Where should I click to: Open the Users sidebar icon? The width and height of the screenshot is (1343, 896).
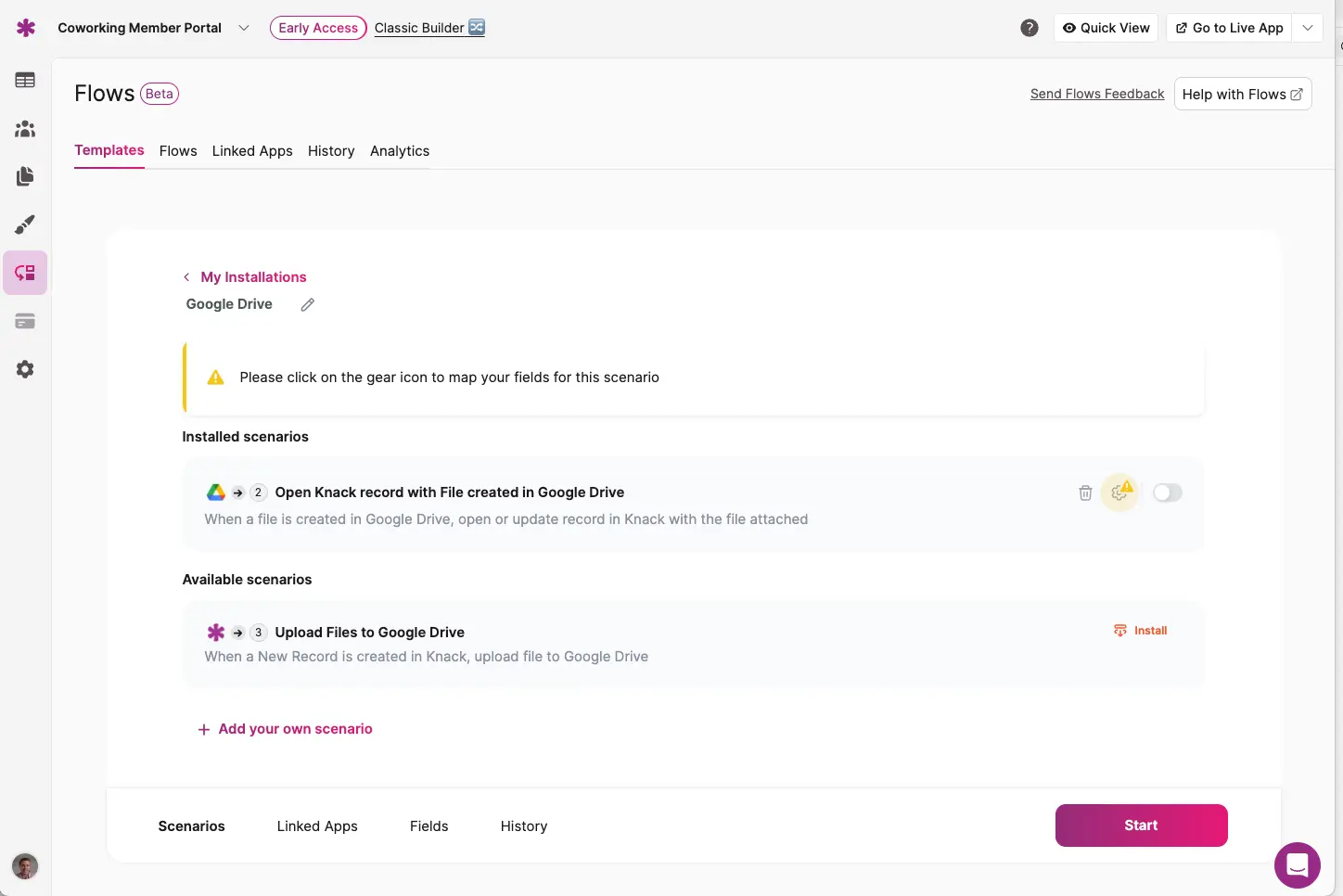pyautogui.click(x=25, y=129)
